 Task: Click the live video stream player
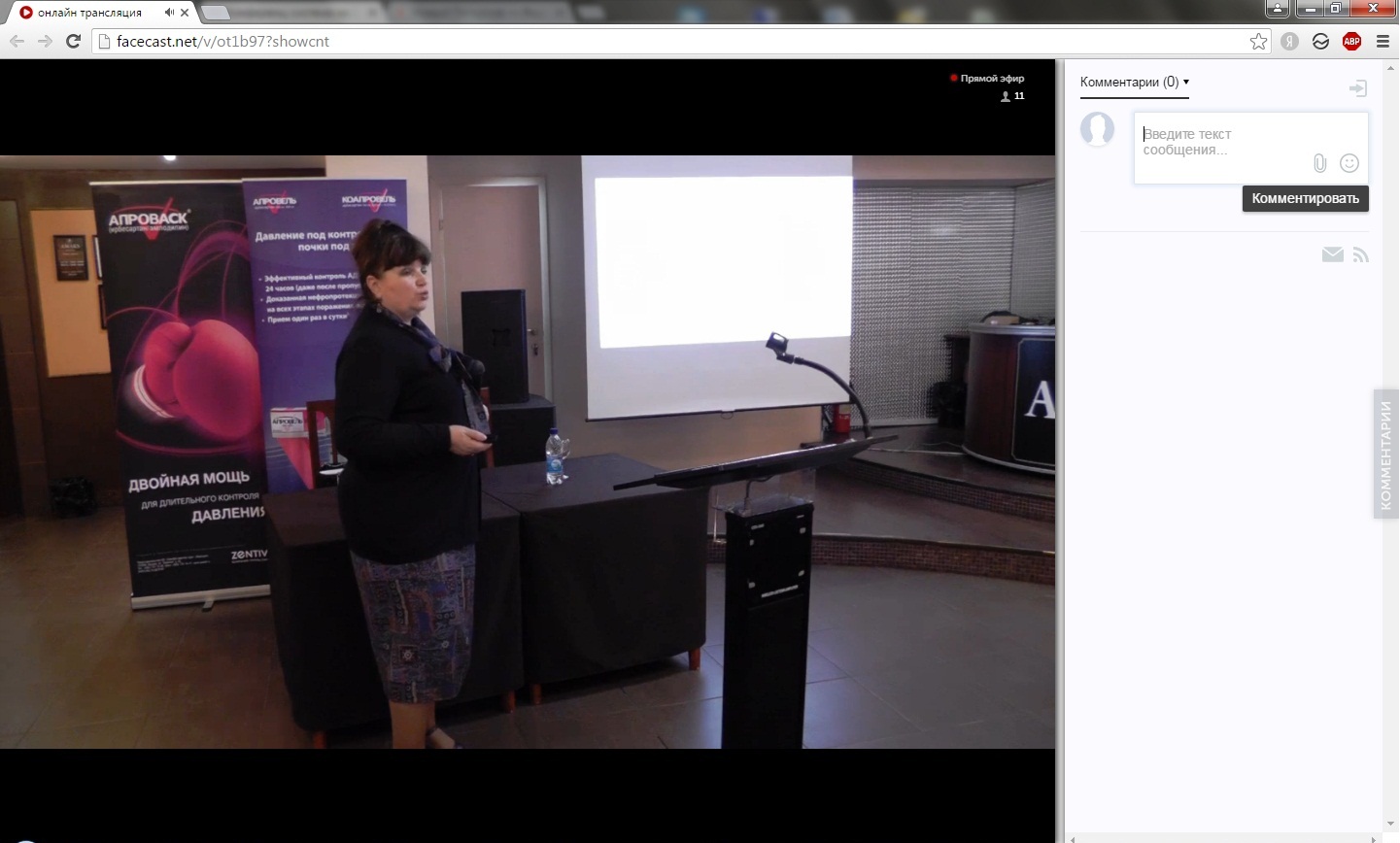(x=528, y=452)
